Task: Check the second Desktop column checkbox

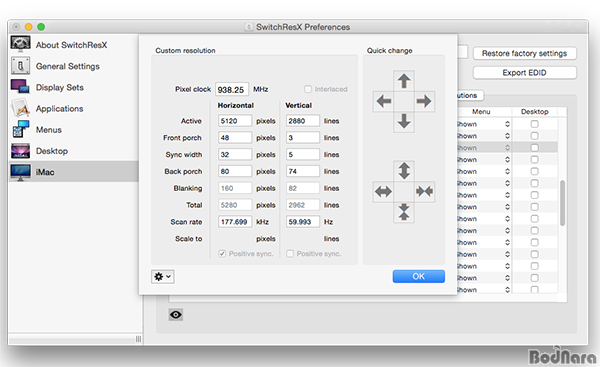Action: coord(535,136)
